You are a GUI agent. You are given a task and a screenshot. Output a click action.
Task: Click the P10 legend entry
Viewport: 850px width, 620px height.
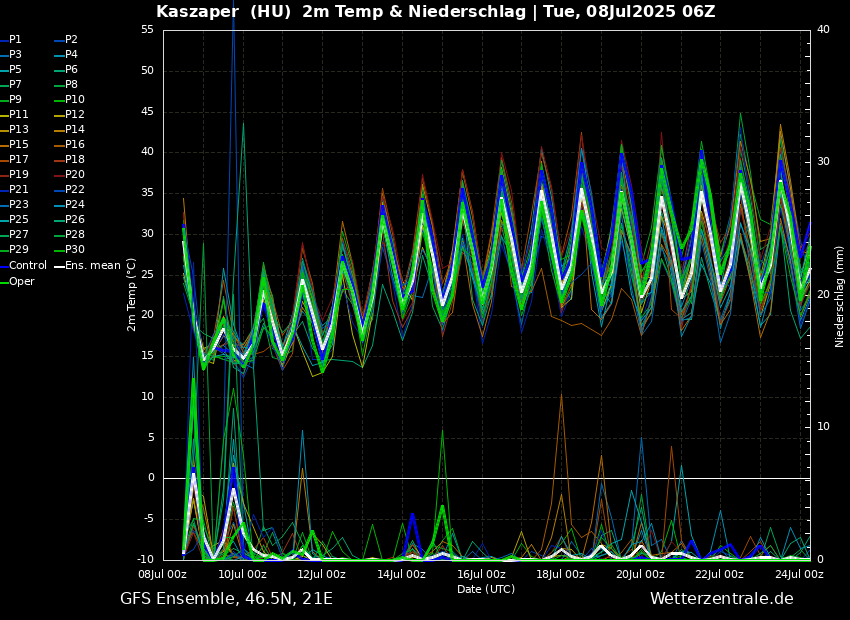[x=74, y=99]
